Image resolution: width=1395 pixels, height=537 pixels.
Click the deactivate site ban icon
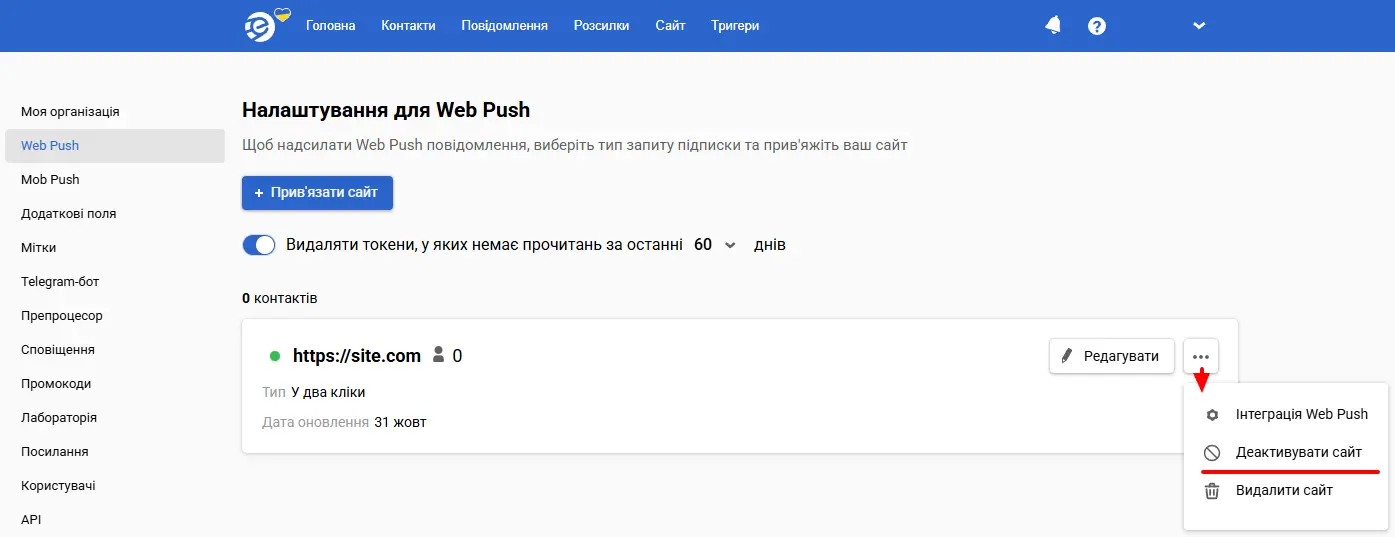(1212, 453)
